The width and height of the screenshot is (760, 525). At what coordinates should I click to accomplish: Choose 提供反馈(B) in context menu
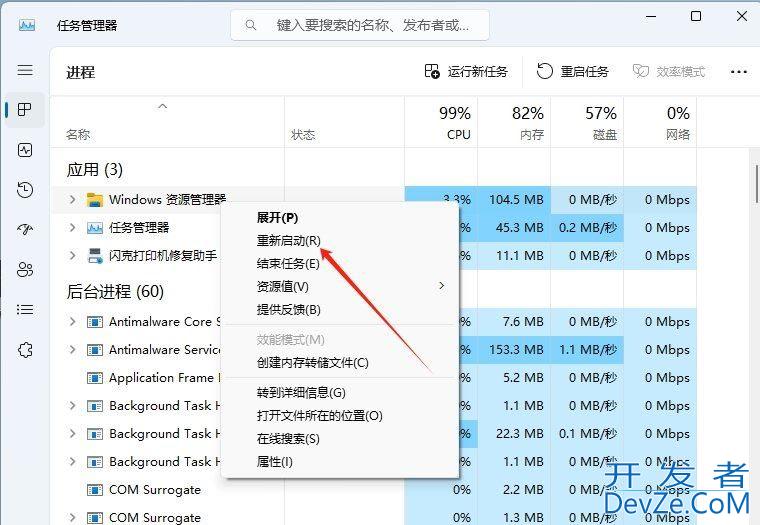289,309
